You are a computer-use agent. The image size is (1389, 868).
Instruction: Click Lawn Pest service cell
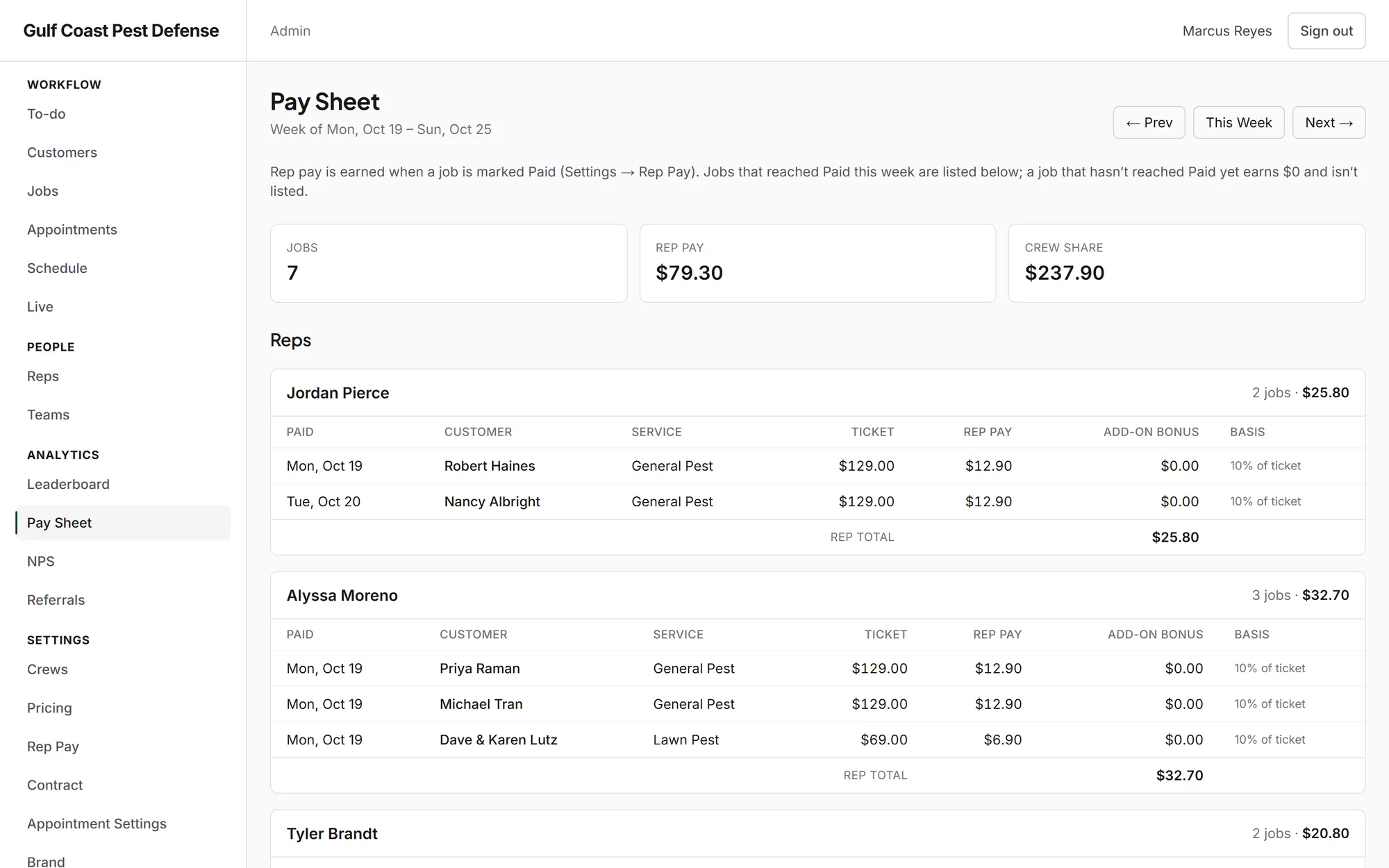coord(685,740)
